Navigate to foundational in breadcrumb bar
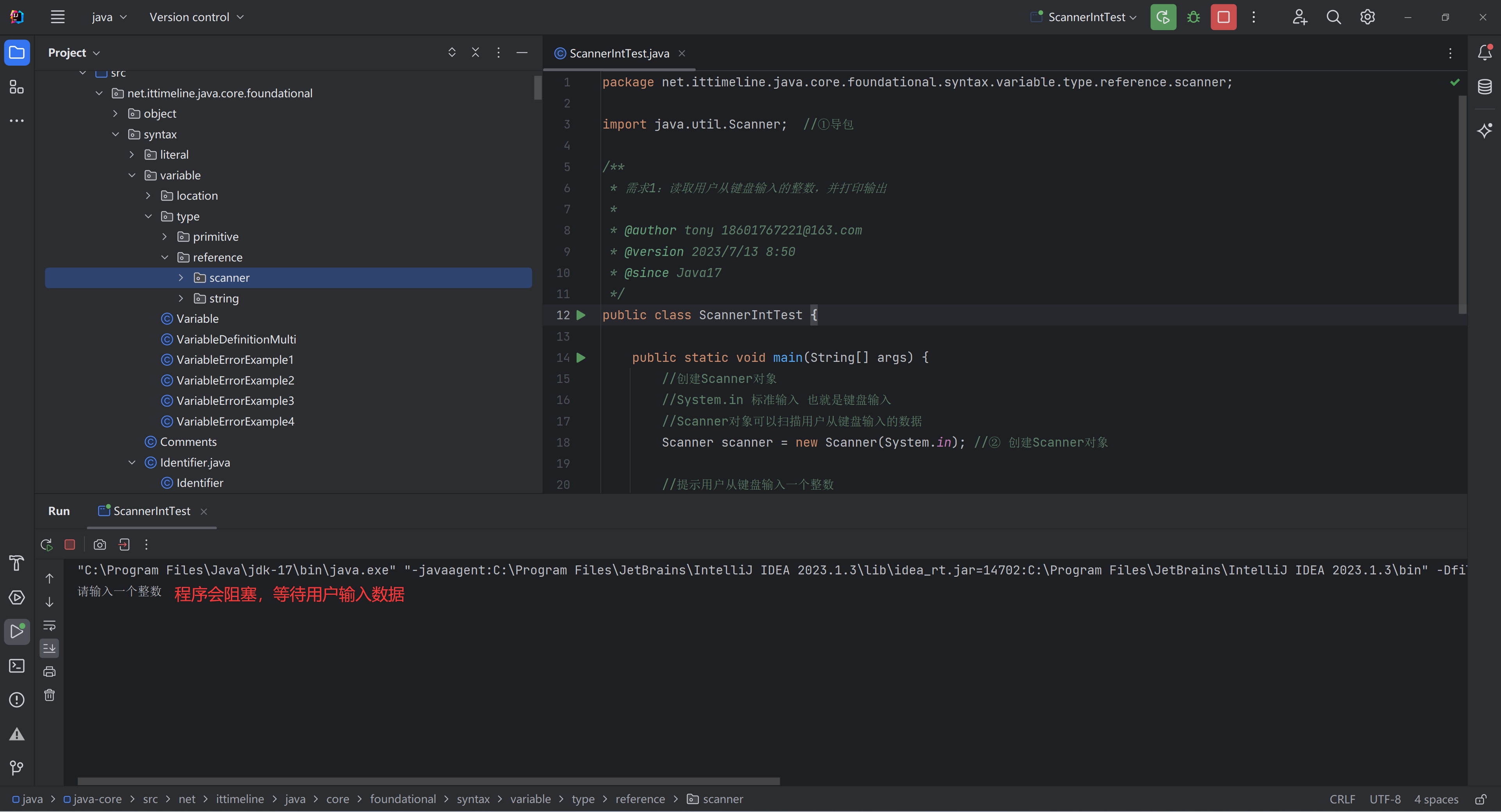The image size is (1501, 812). click(403, 799)
